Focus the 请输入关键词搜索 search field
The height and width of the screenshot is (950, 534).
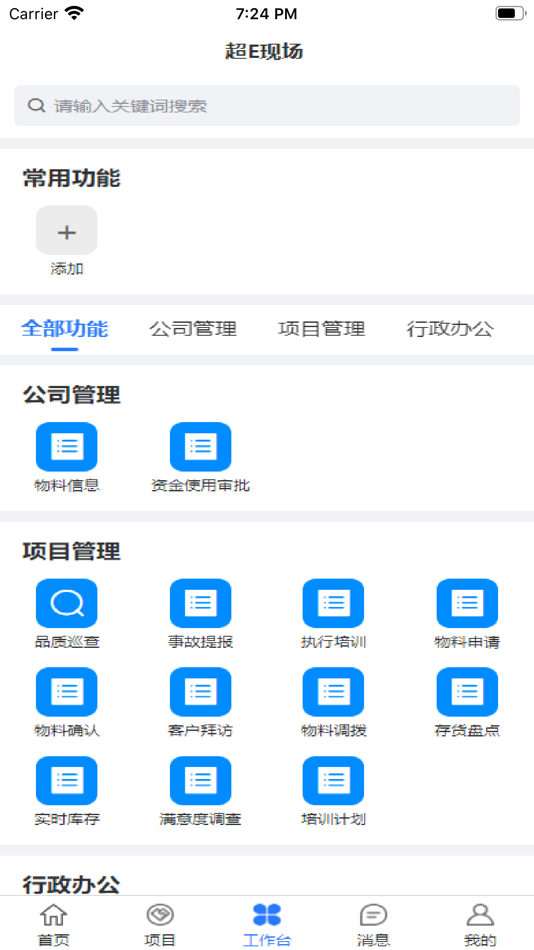tap(267, 105)
